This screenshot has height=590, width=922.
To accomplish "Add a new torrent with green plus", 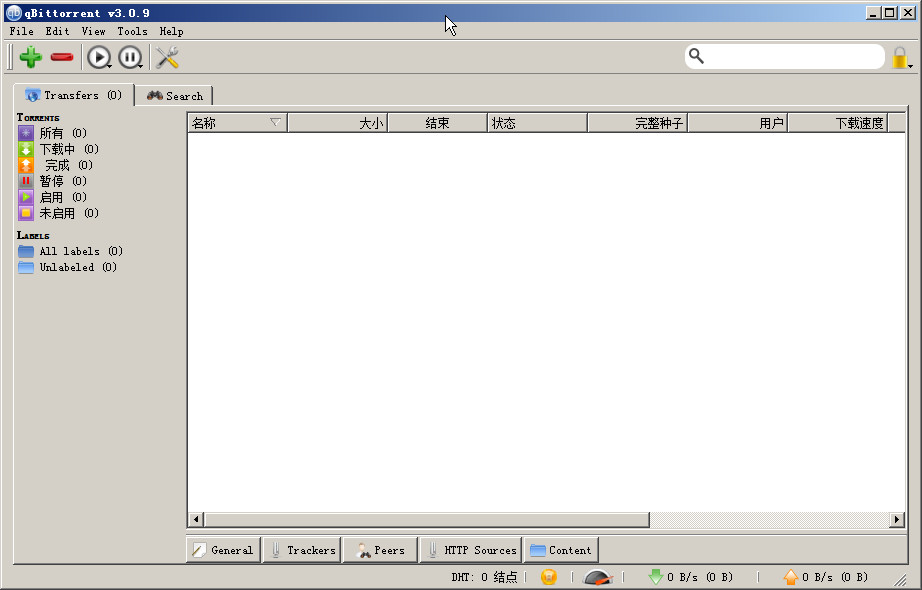I will (31, 57).
